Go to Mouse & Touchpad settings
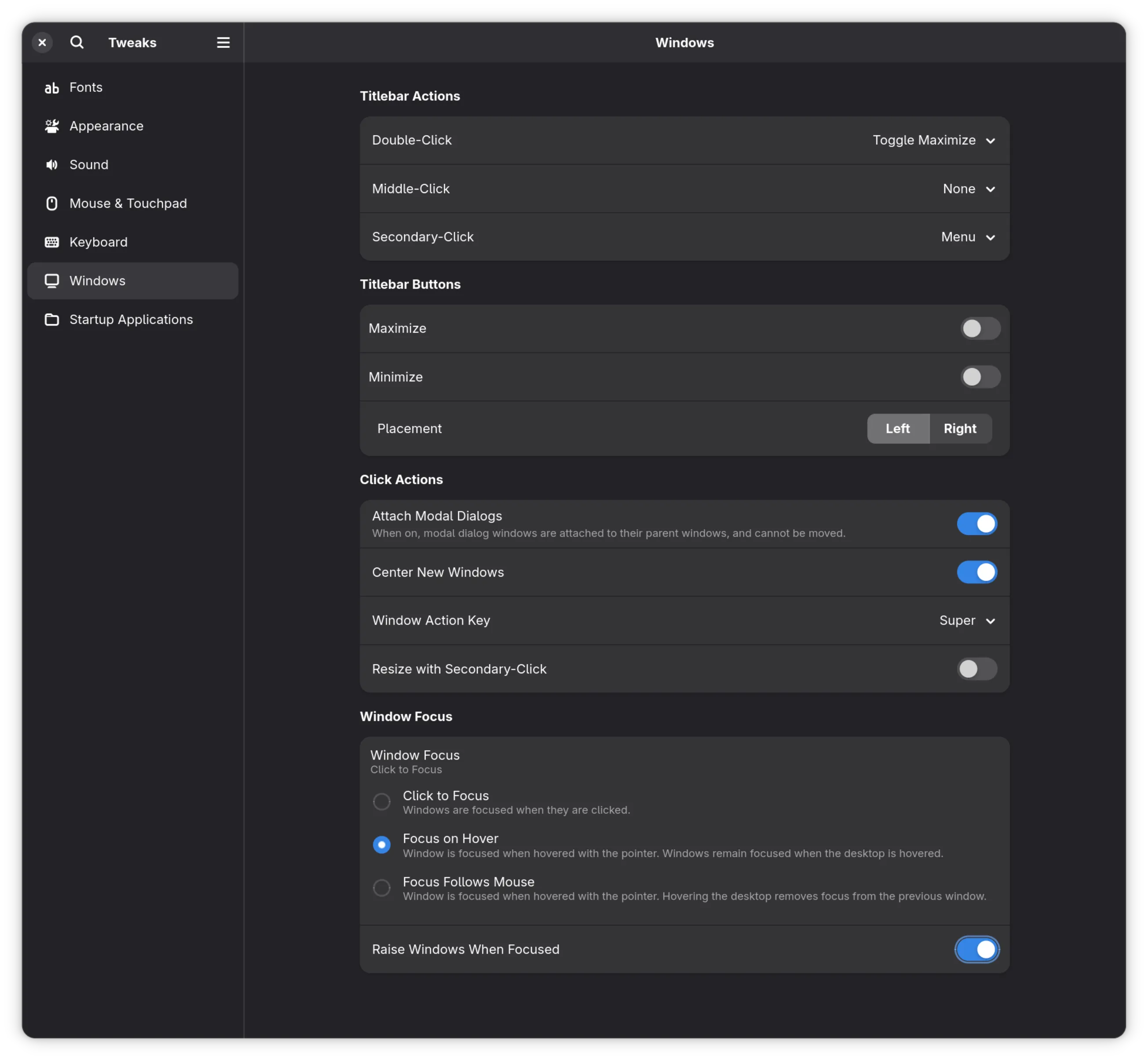The height and width of the screenshot is (1060, 1148). [128, 204]
